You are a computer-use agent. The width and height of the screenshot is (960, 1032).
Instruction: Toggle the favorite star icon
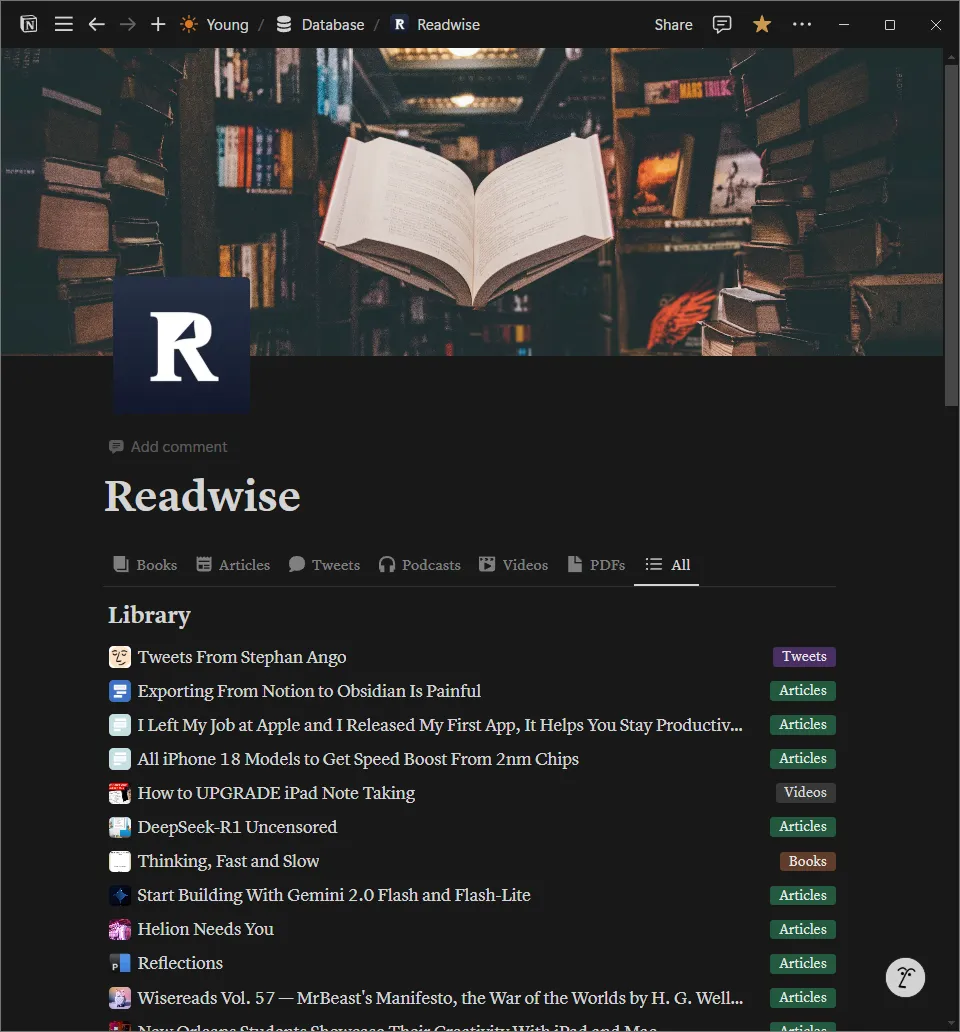pyautogui.click(x=762, y=24)
